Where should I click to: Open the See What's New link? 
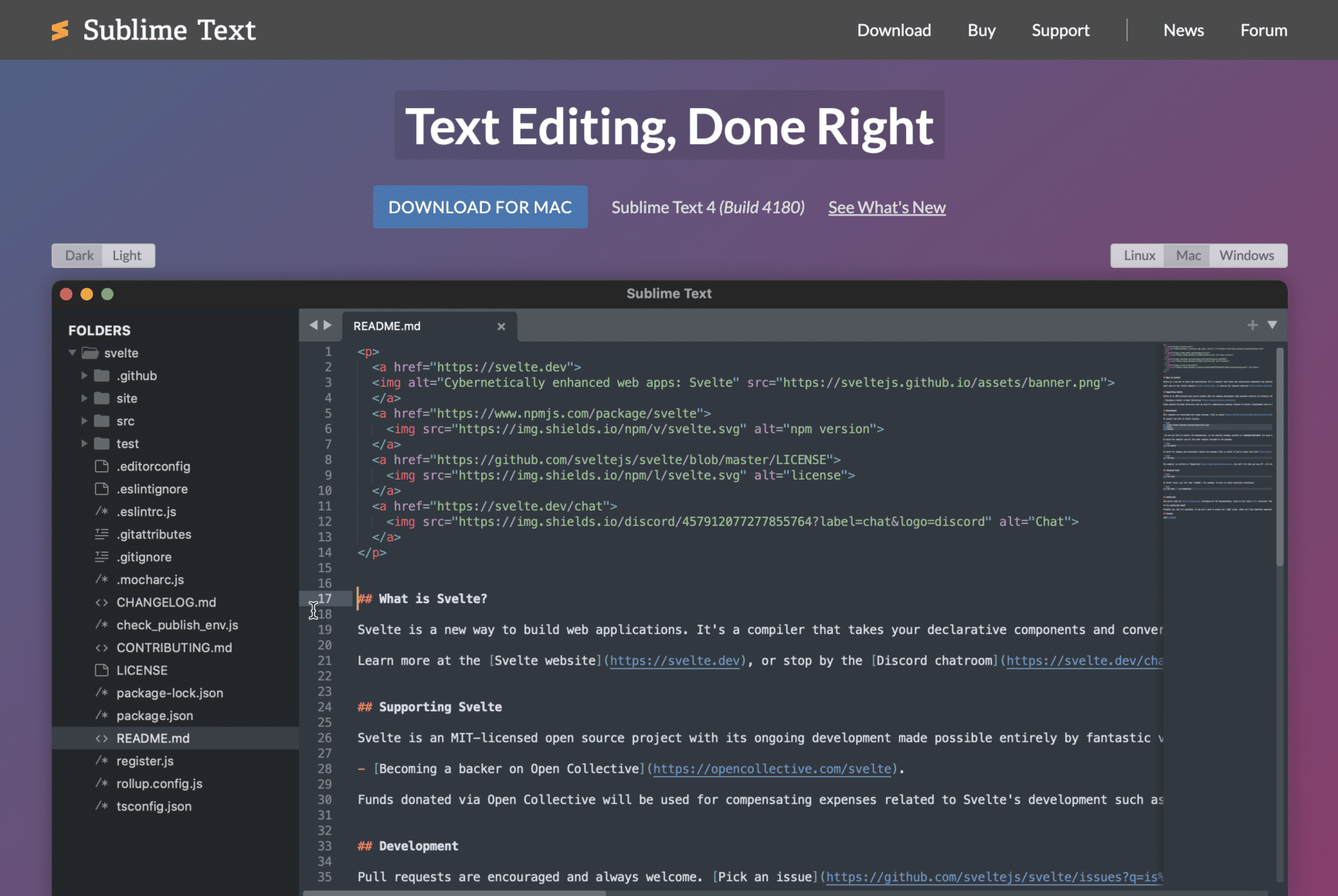[x=886, y=208]
